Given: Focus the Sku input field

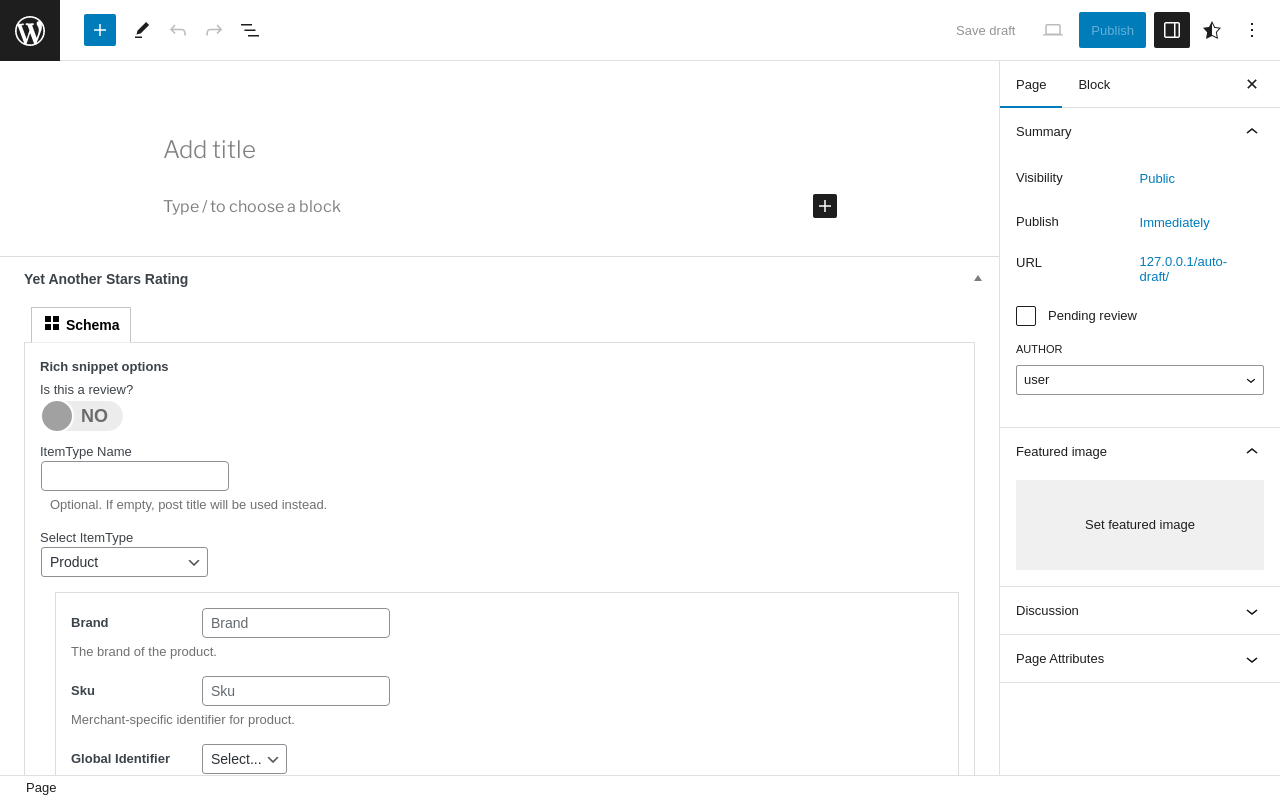Looking at the screenshot, I should [x=296, y=691].
